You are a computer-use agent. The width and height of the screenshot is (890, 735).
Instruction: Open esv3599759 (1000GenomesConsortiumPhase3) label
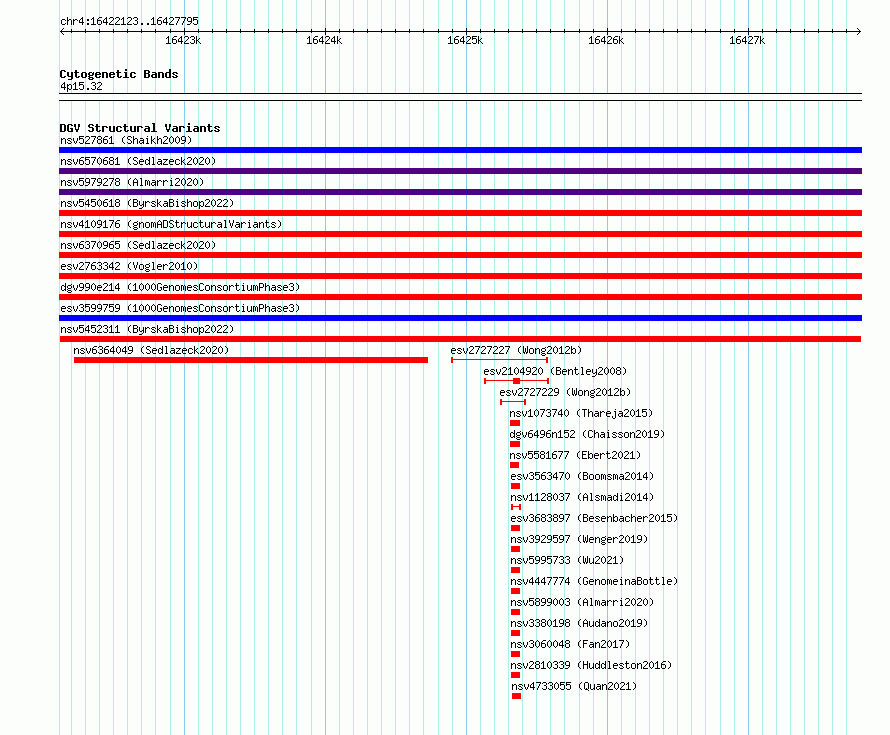pos(180,308)
